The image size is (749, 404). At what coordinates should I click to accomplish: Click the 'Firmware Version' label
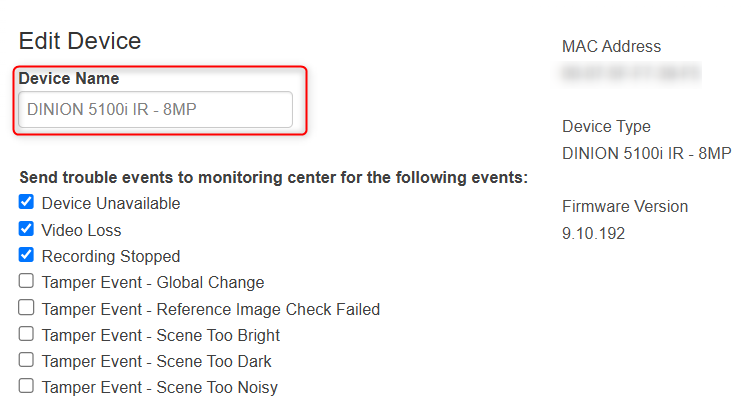coord(625,207)
